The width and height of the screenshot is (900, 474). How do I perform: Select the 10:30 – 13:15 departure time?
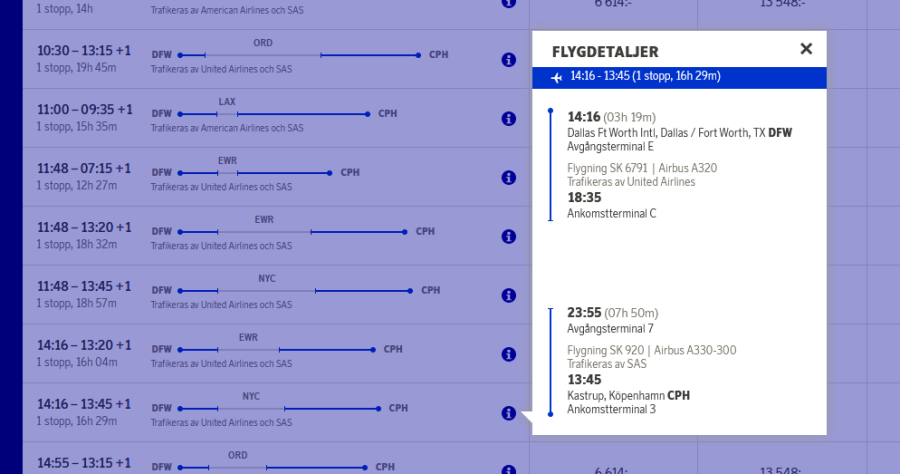(x=83, y=51)
